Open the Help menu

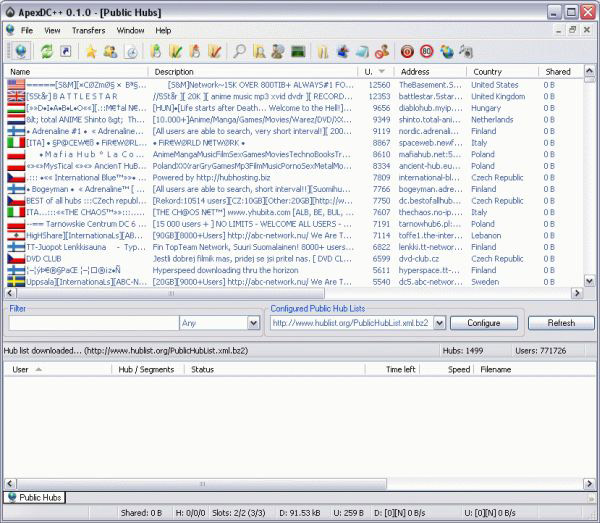(163, 30)
